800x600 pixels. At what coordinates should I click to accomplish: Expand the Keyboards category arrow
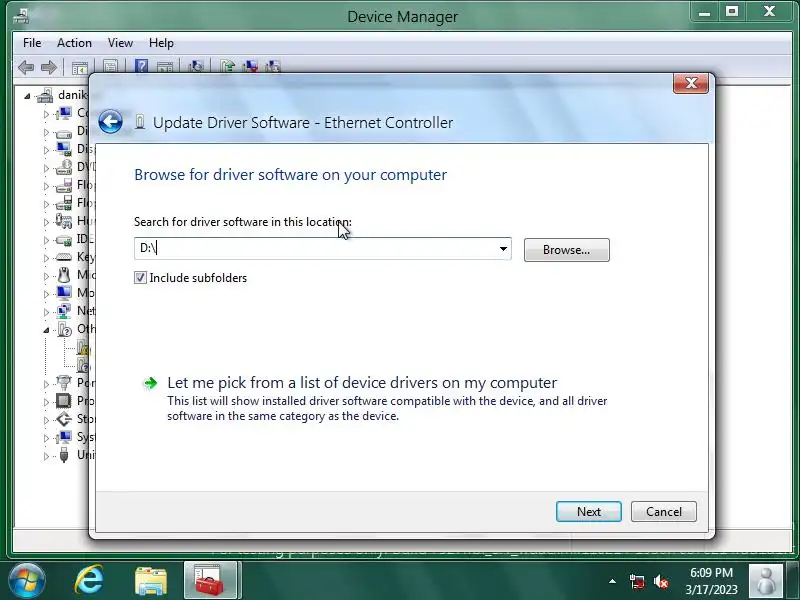(46, 258)
